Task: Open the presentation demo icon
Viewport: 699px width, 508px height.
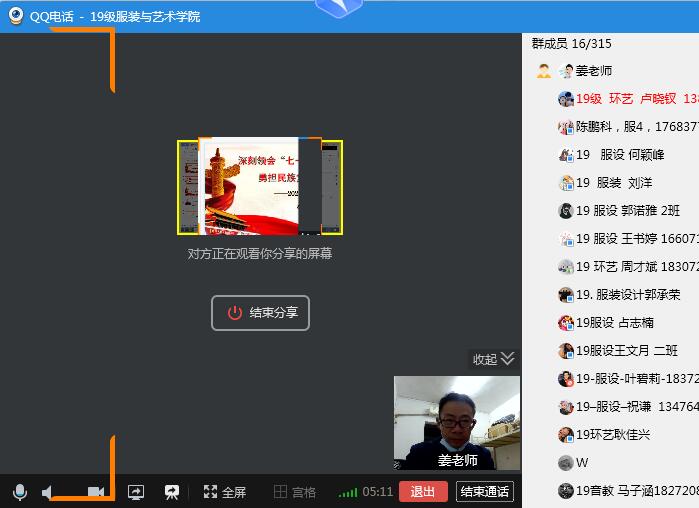Action: point(172,492)
